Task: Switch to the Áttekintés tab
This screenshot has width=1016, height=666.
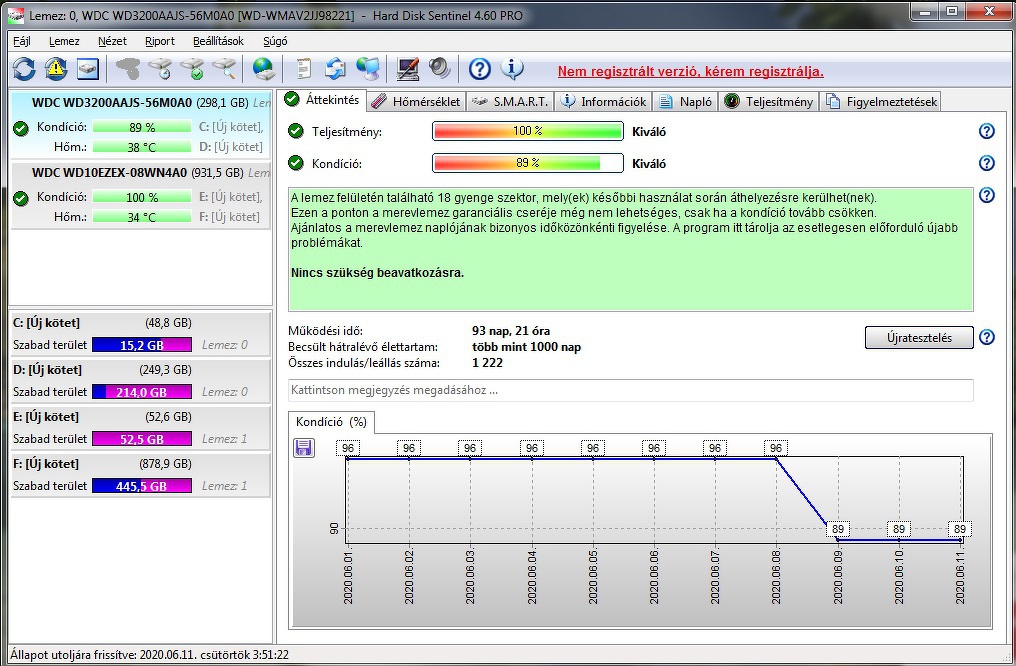Action: point(323,100)
